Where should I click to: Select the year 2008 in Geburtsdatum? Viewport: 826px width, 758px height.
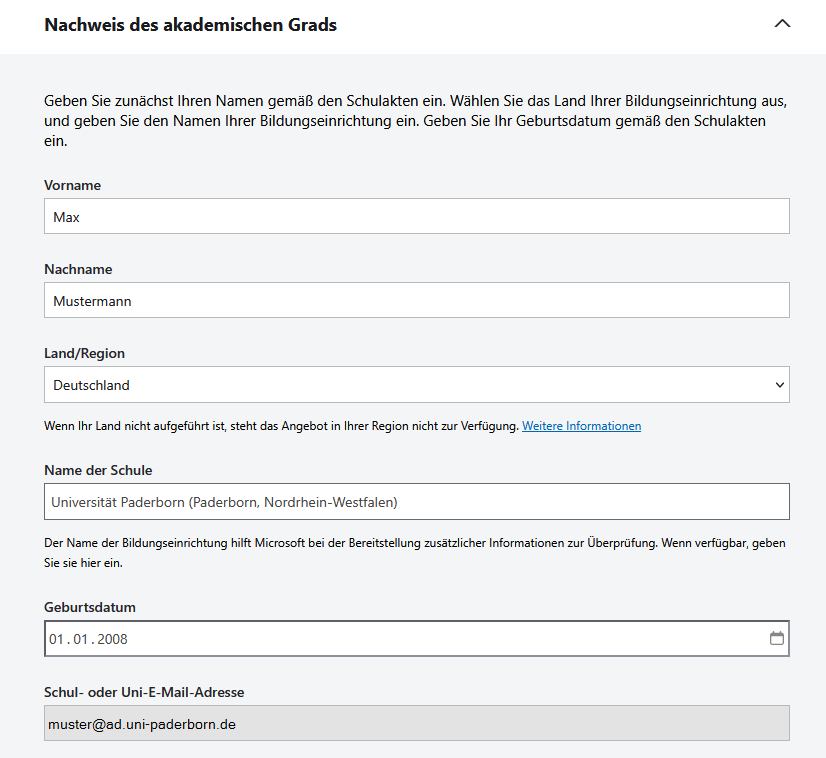pos(112,639)
